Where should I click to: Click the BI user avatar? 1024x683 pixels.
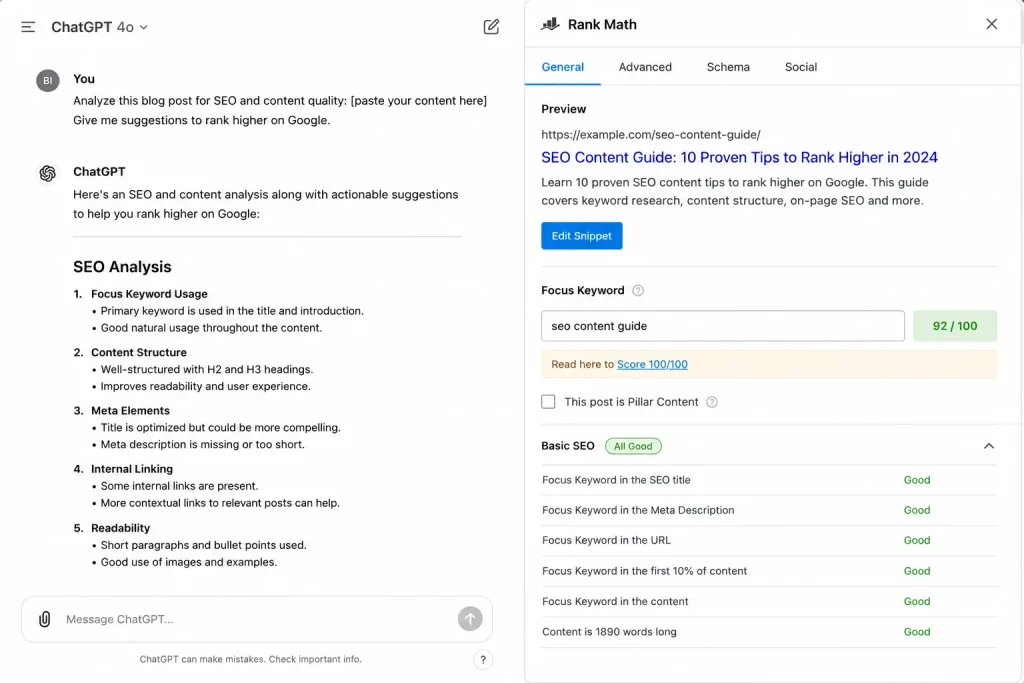[x=48, y=80]
